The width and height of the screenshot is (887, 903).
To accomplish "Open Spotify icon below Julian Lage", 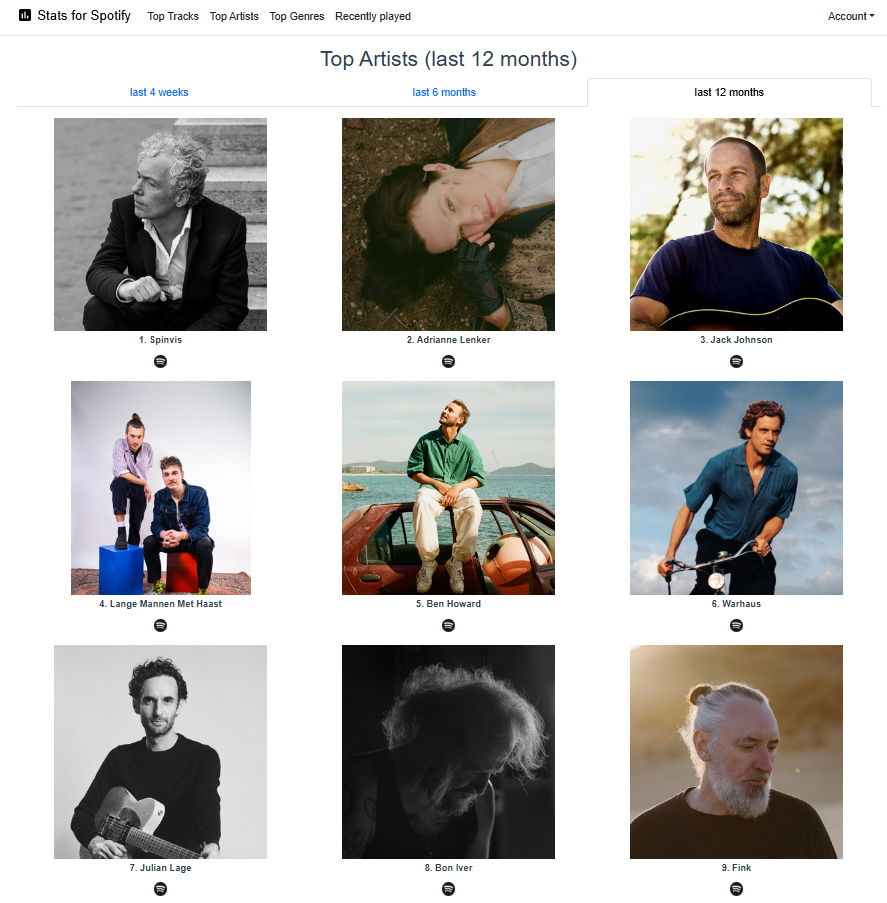I will (160, 889).
